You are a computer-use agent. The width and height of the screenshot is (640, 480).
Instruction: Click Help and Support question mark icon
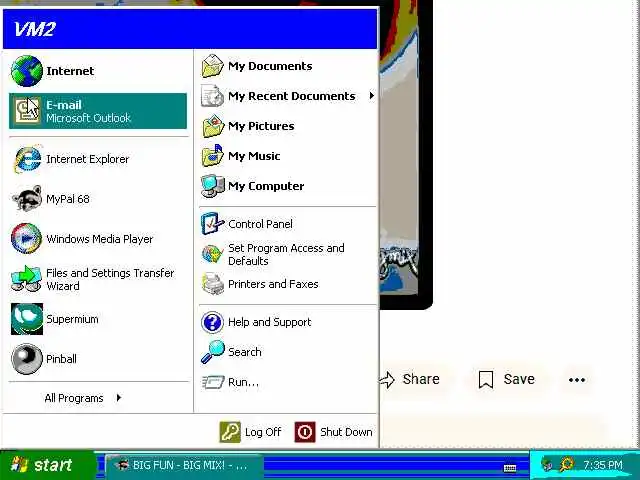click(212, 322)
